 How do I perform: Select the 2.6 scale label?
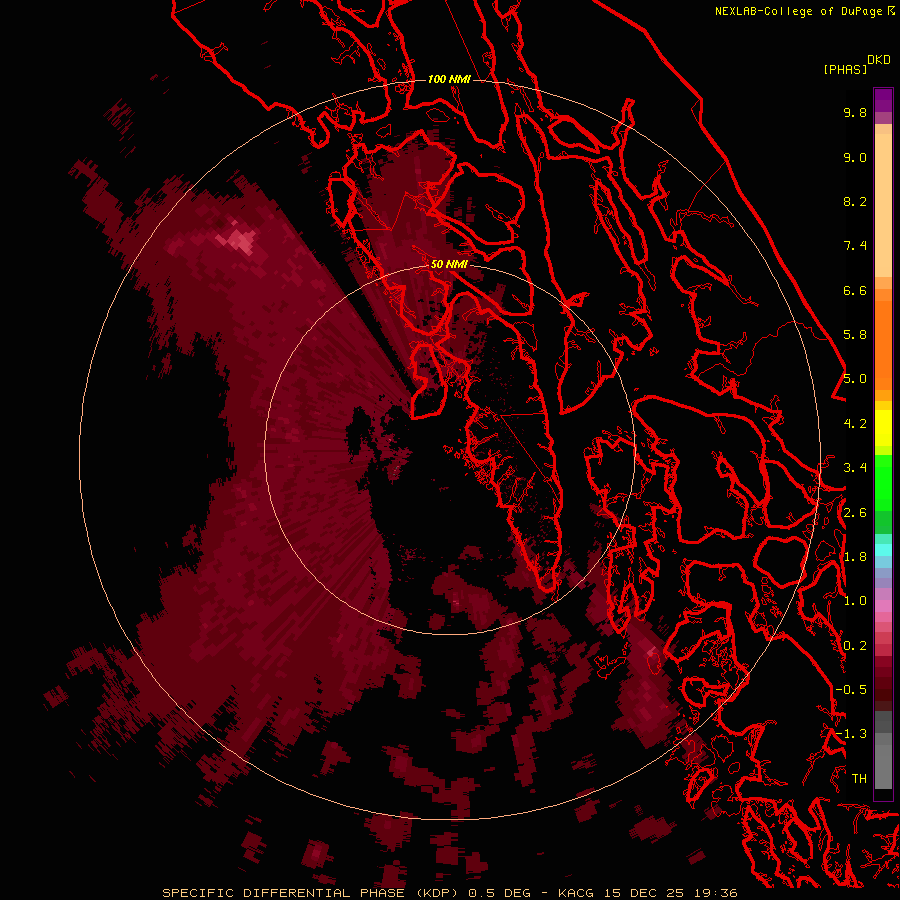855,513
